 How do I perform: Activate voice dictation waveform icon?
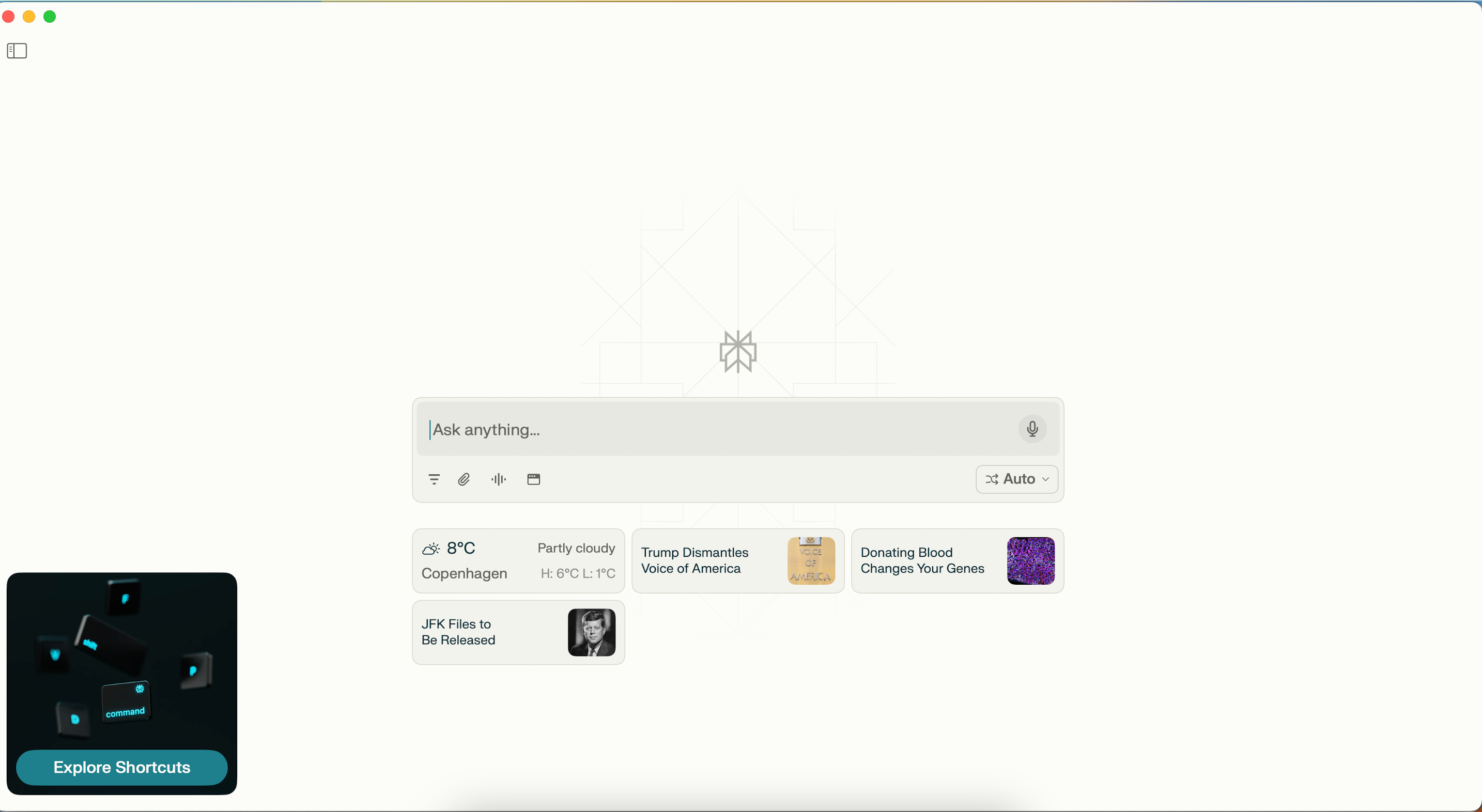tap(498, 479)
